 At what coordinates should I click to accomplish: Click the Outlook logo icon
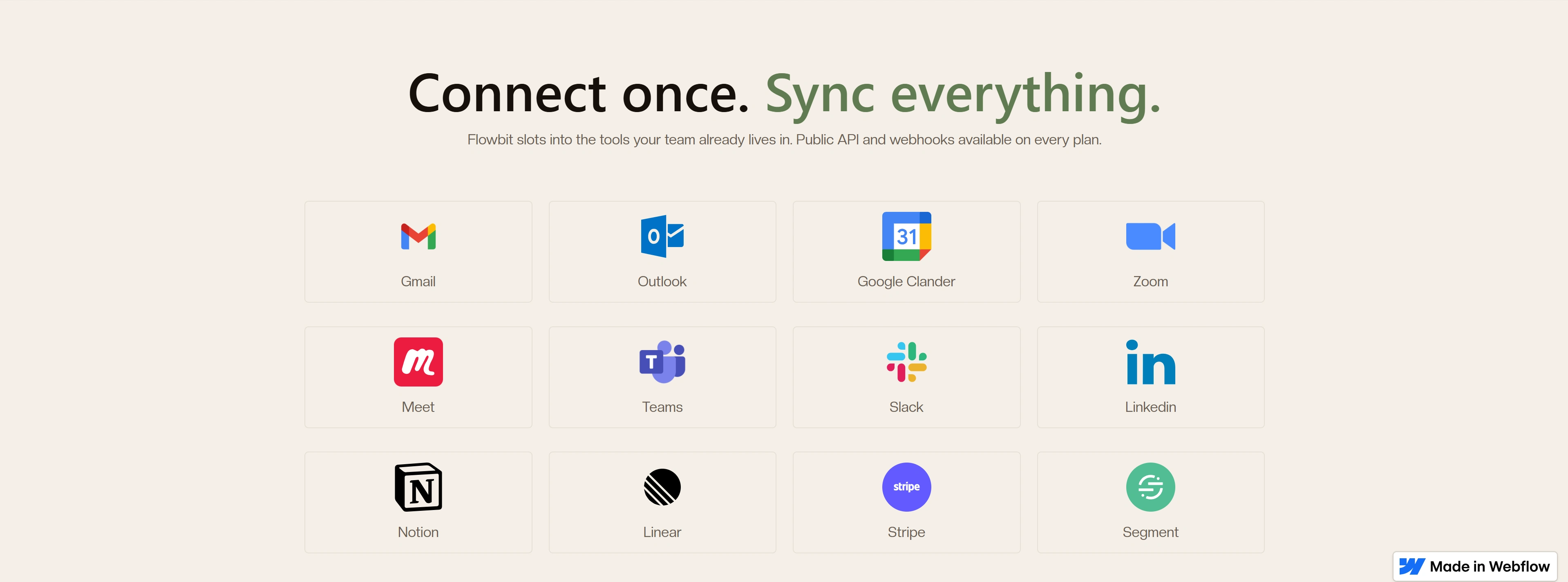click(662, 236)
